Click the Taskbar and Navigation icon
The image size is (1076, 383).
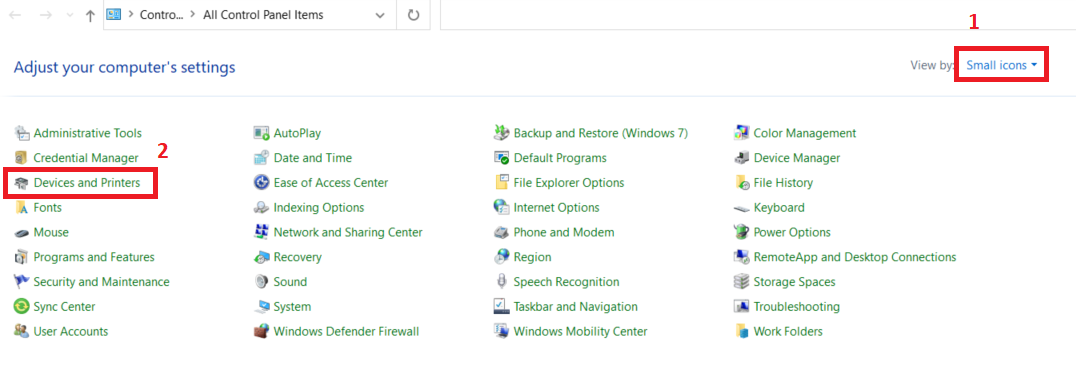tap(502, 306)
